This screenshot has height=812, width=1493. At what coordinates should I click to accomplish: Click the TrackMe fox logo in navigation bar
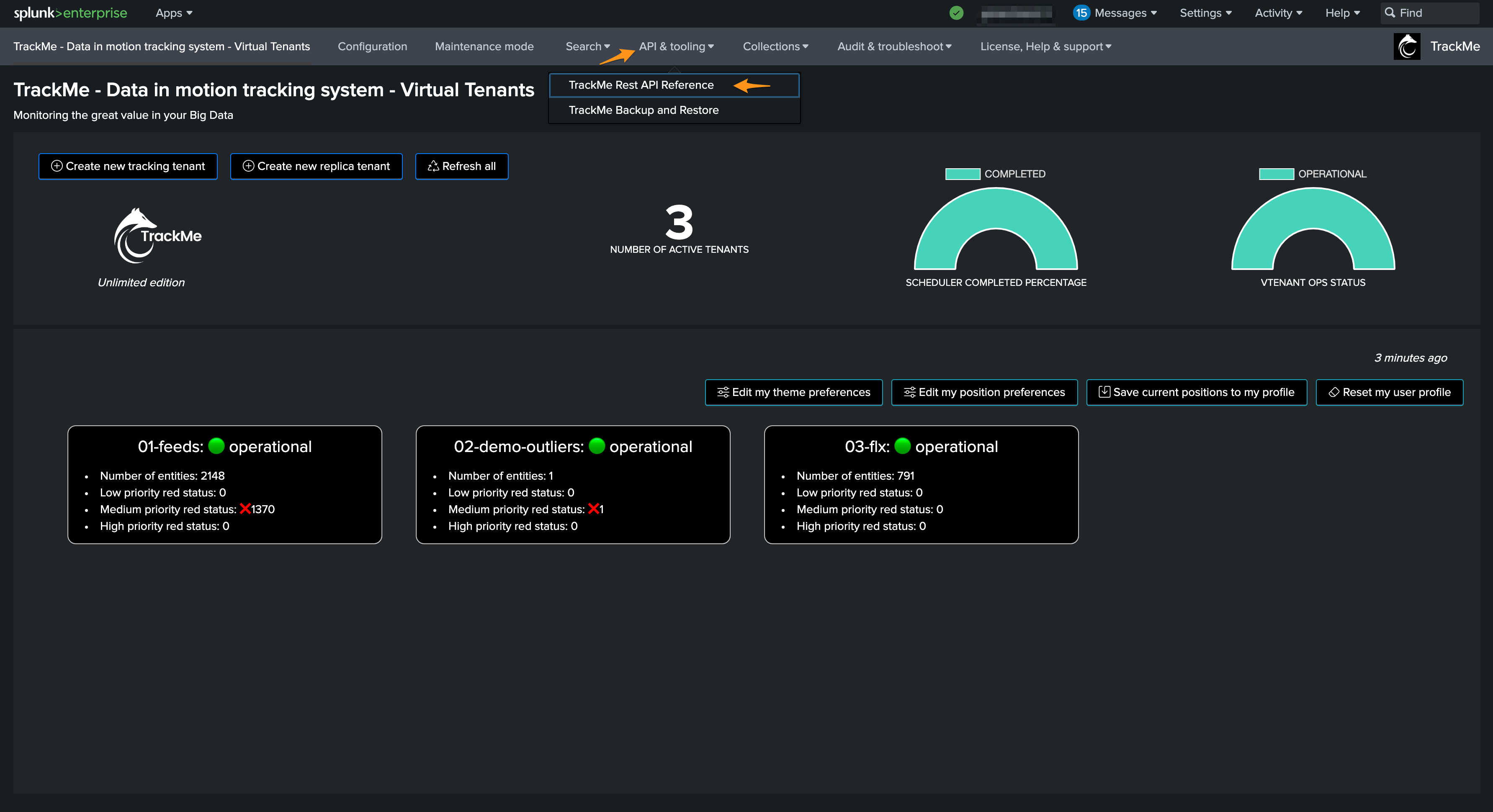click(x=1407, y=46)
